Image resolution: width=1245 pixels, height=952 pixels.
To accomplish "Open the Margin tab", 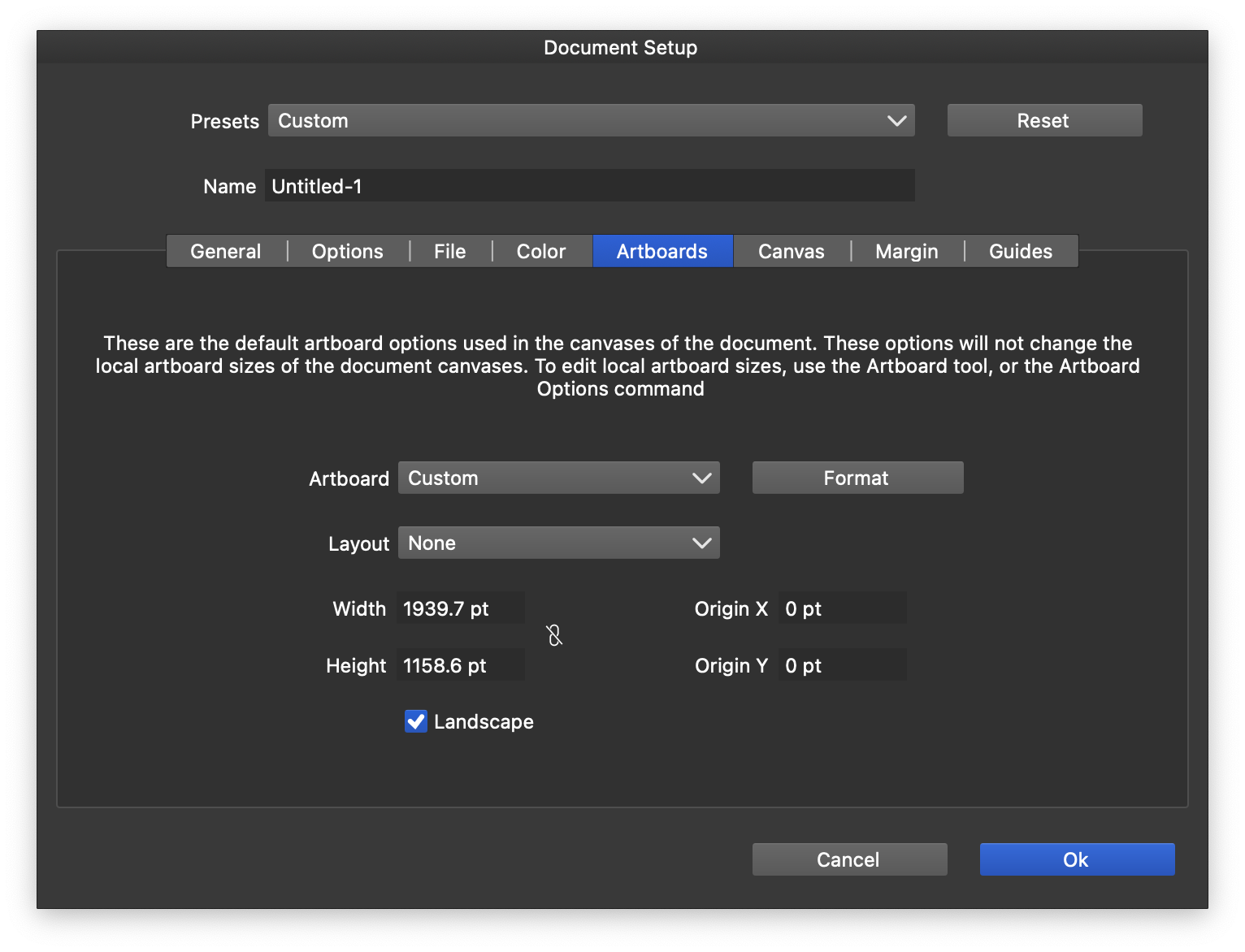I will pos(906,252).
